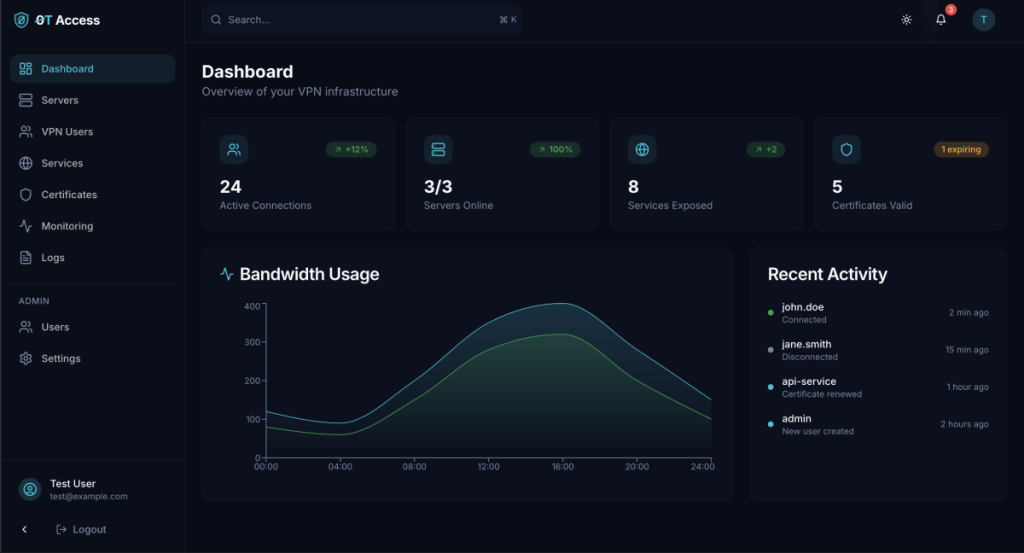Go to VPN Users in sidebar
Image resolution: width=1024 pixels, height=553 pixels.
click(66, 132)
